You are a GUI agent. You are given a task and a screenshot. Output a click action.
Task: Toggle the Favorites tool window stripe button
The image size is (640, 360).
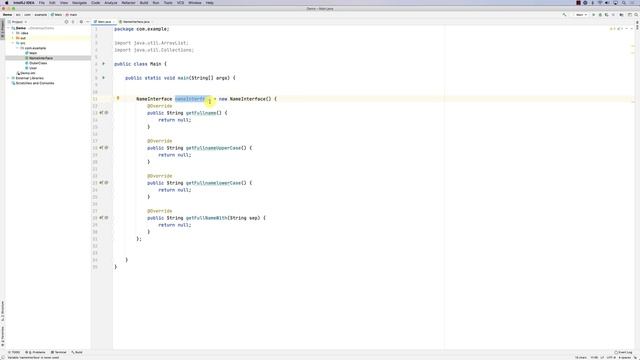click(x=2, y=336)
